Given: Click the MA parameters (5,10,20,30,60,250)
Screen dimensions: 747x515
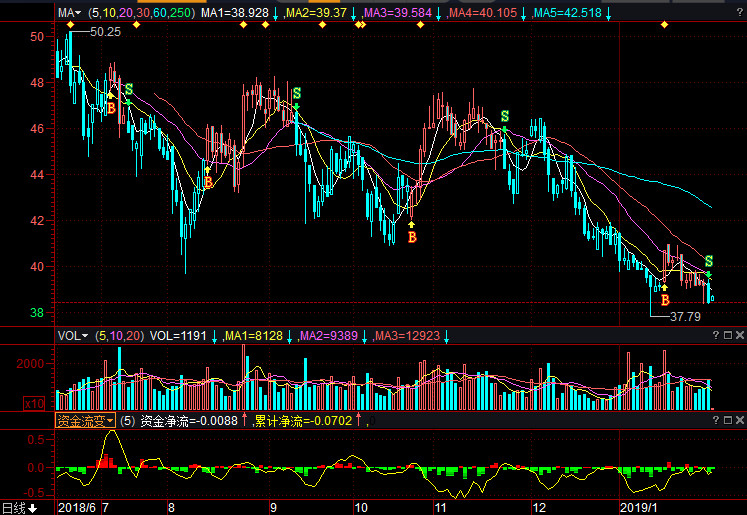Looking at the screenshot, I should tap(140, 13).
